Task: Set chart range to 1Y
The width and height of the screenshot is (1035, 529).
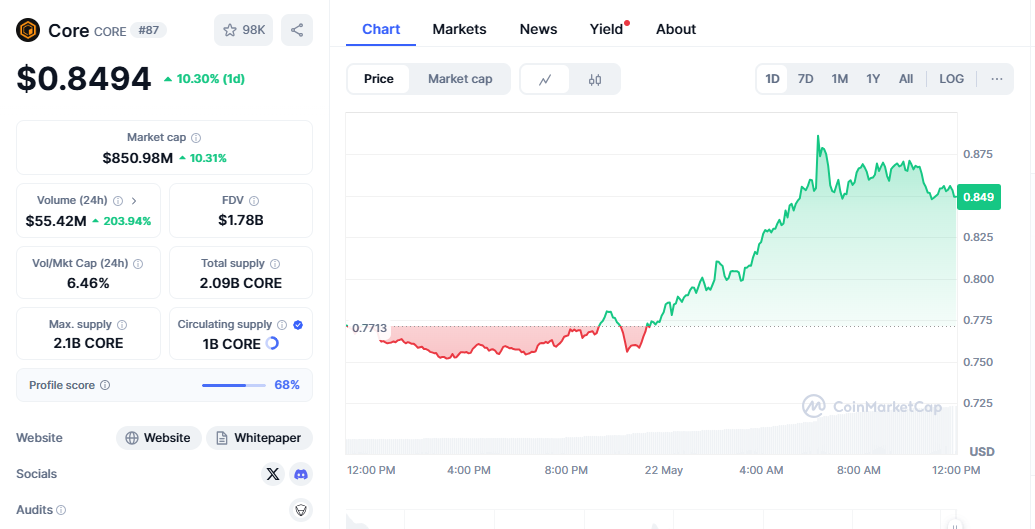Action: click(873, 79)
